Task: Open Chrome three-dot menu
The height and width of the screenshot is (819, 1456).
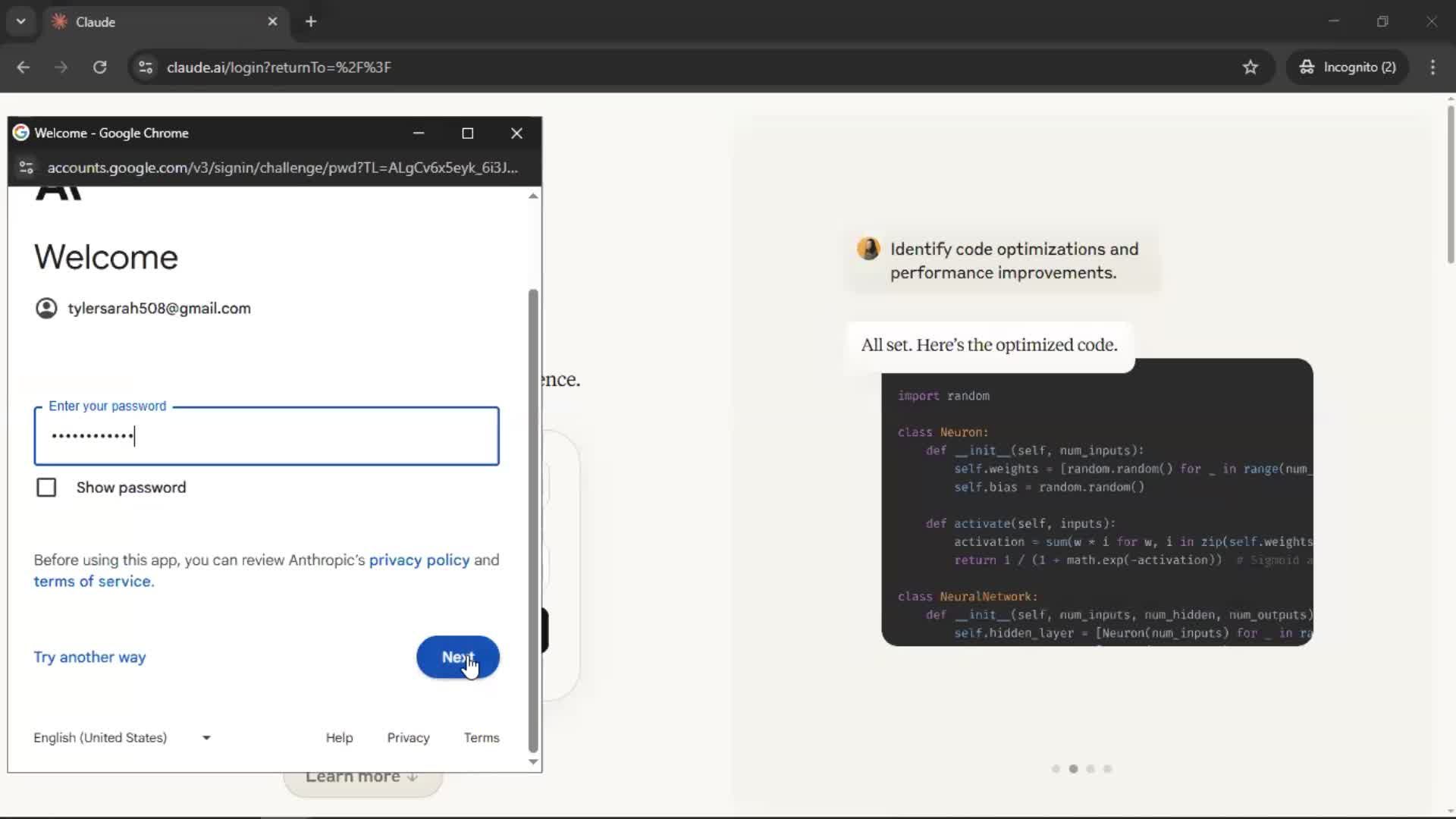Action: (x=1432, y=67)
